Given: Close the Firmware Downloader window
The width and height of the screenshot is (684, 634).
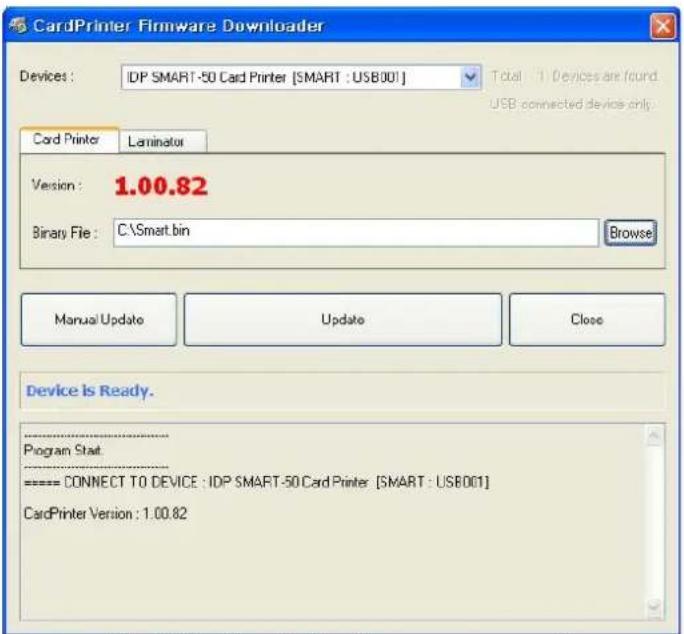Looking at the screenshot, I should click(x=662, y=26).
